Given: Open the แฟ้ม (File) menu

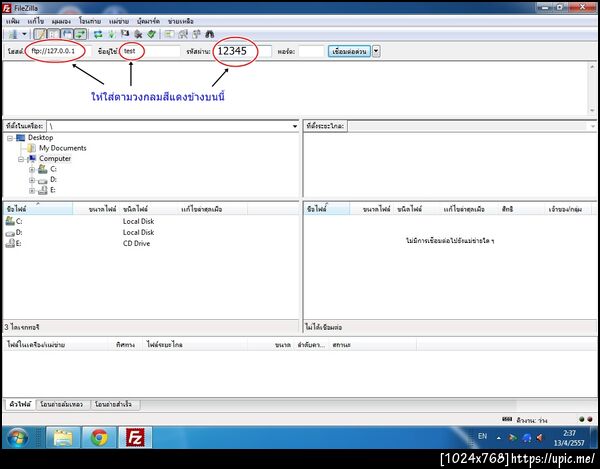Looking at the screenshot, I should coord(13,21).
